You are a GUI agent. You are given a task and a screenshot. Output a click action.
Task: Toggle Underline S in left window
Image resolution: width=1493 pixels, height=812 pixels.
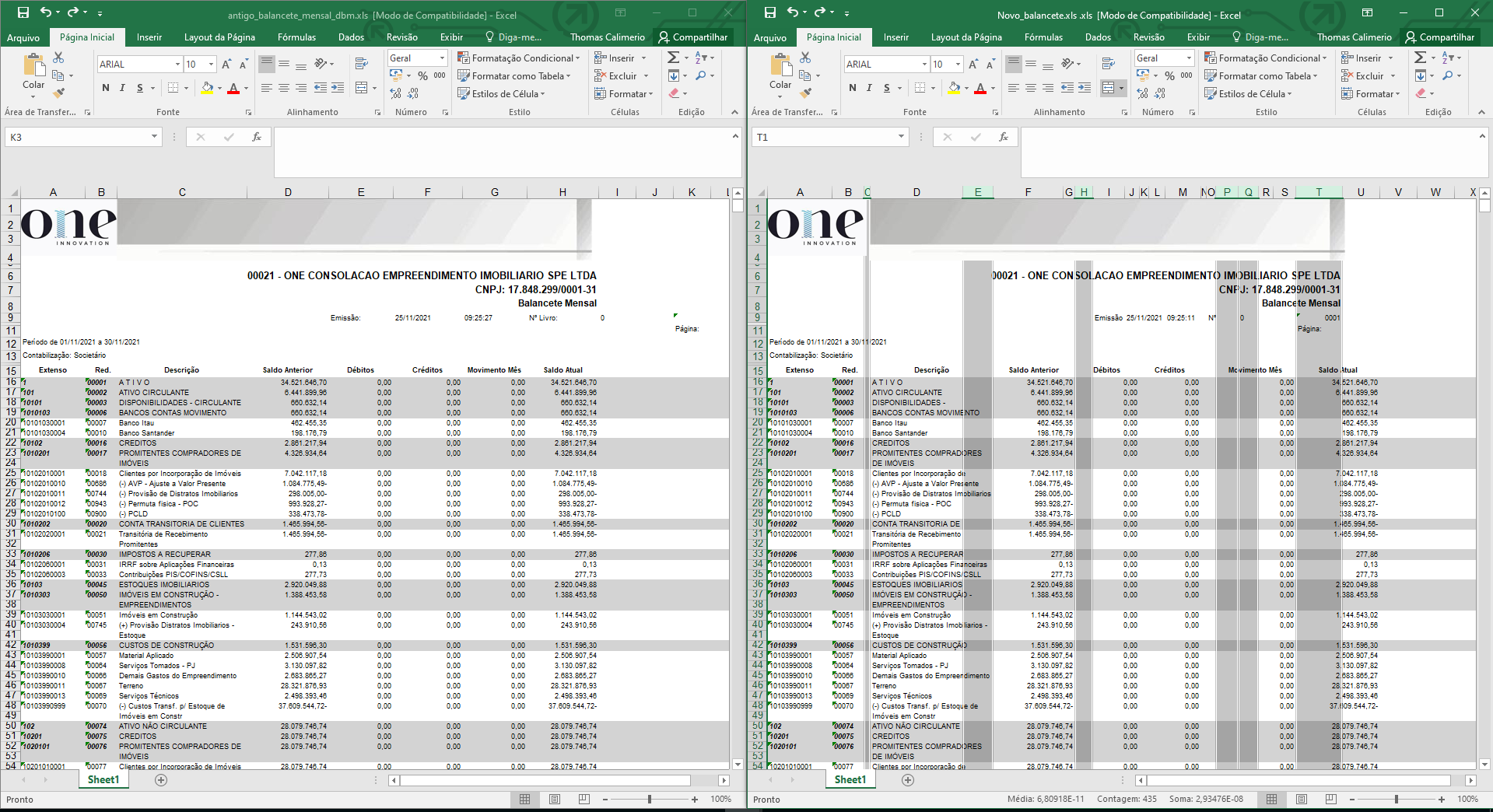(140, 88)
